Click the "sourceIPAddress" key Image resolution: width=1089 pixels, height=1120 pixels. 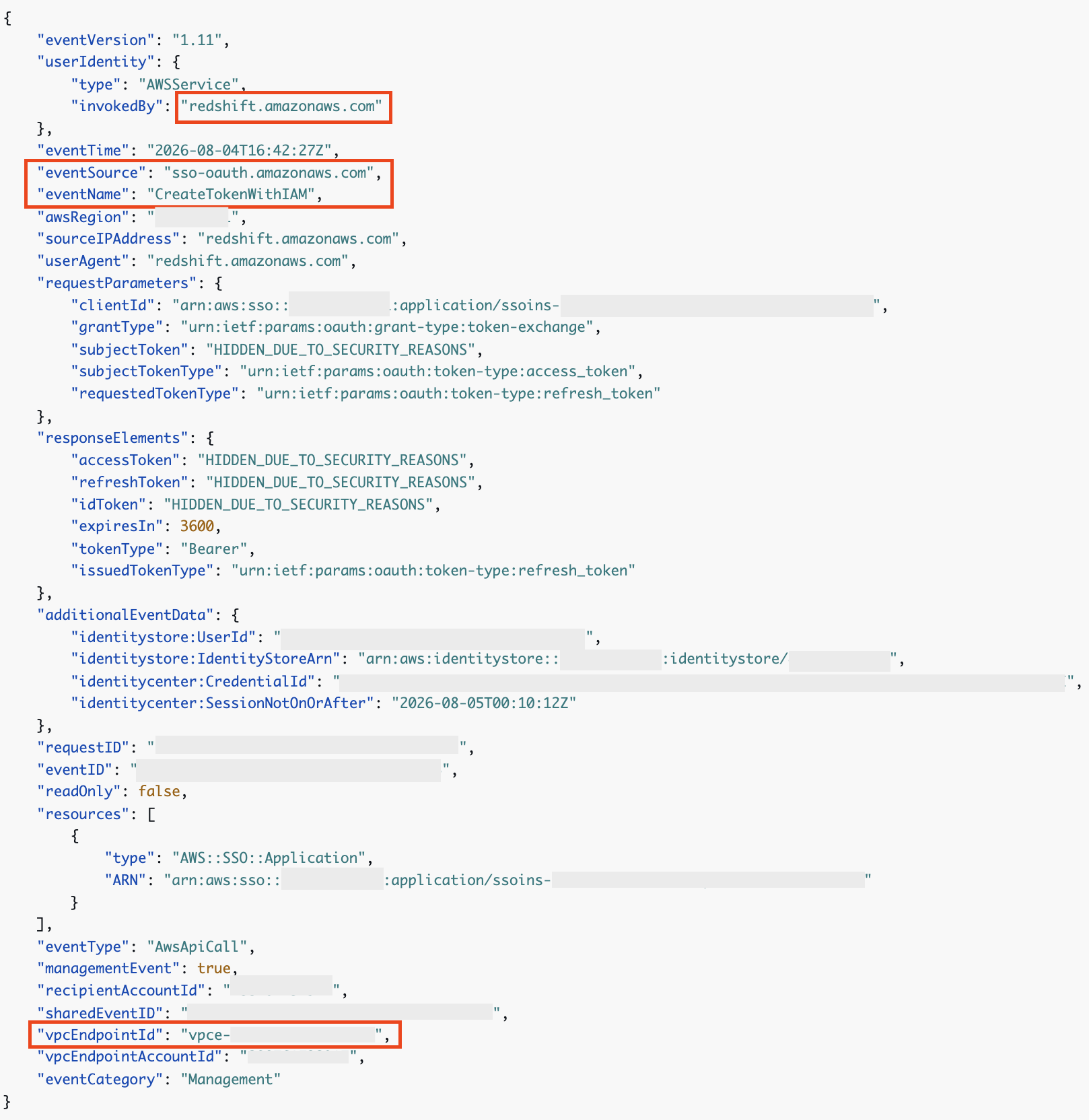pos(109,239)
